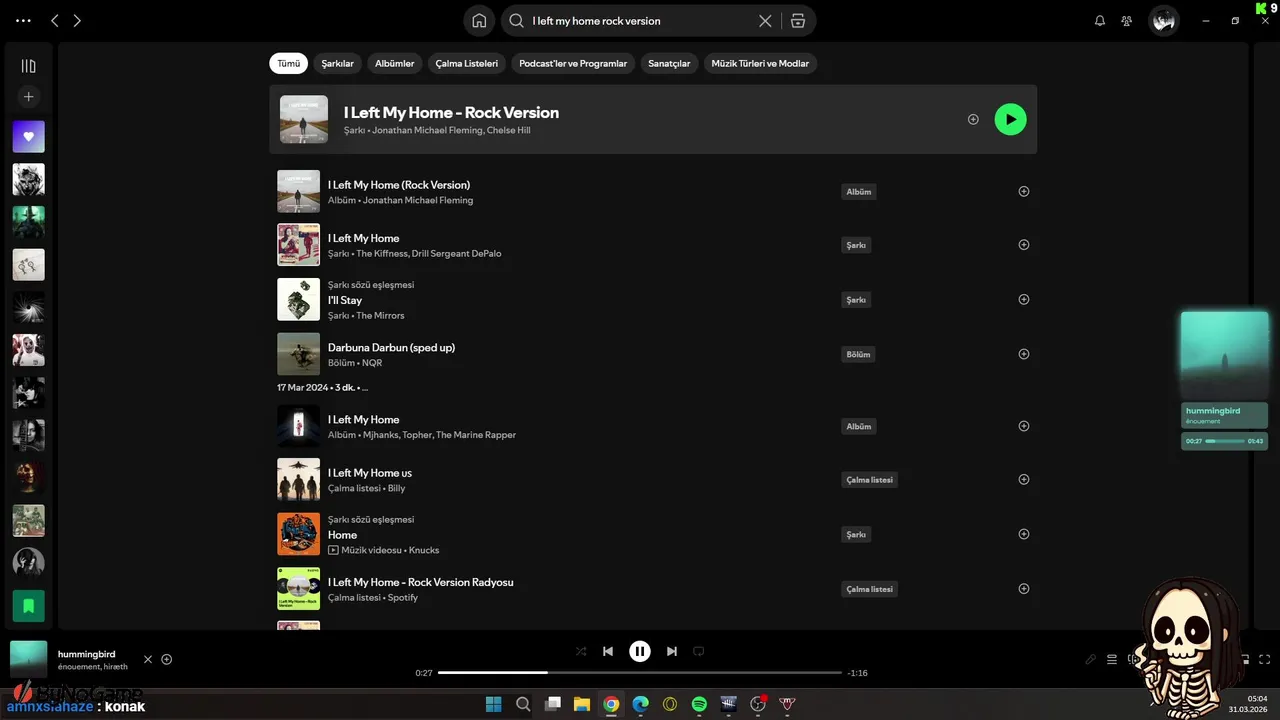Open now-playing hummingbird cover thumbnail
Screen dimensions: 1280x720
tap(29, 659)
